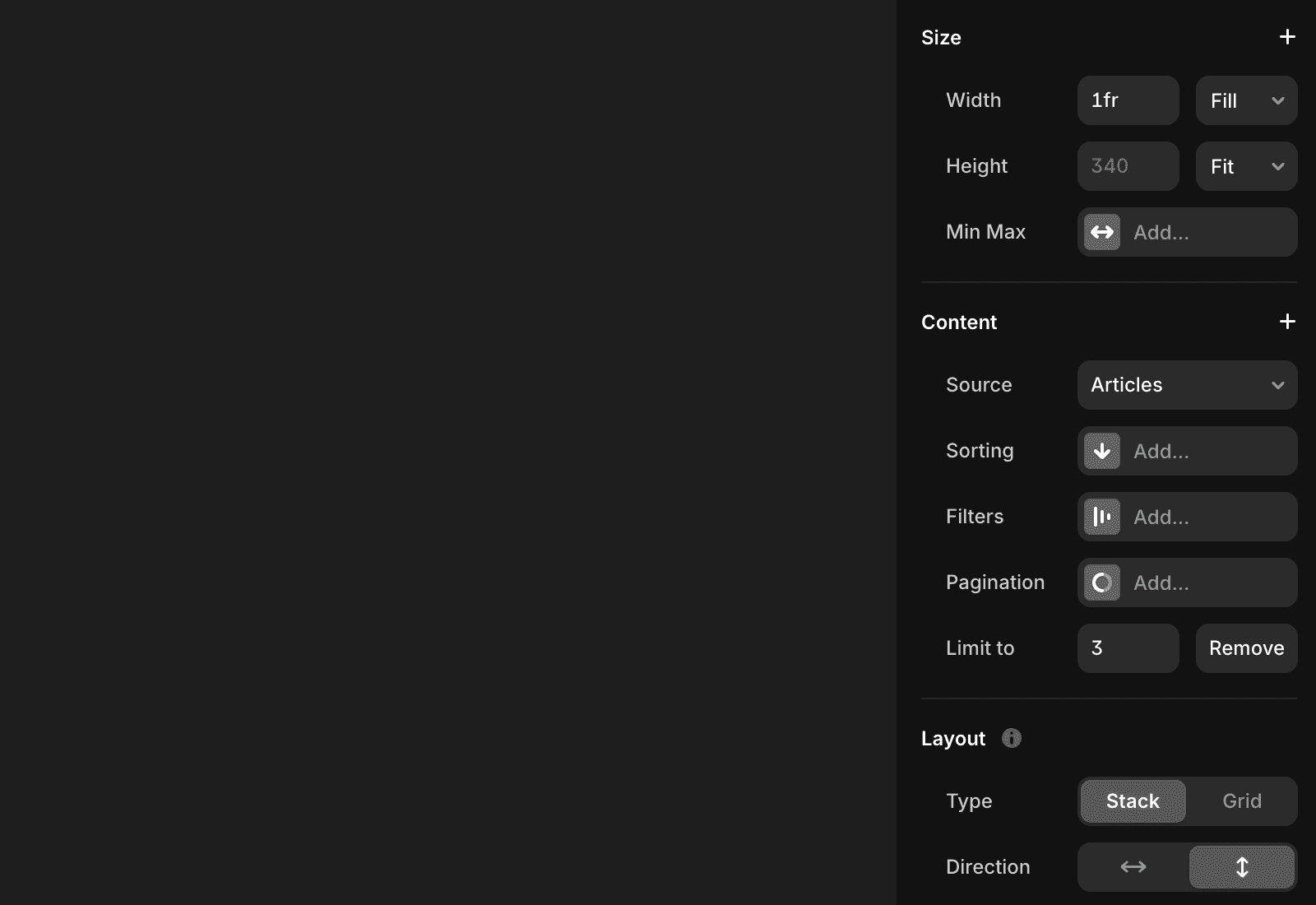Click Add... in the Min Max field
This screenshot has height=905, width=1316.
pyautogui.click(x=1161, y=233)
